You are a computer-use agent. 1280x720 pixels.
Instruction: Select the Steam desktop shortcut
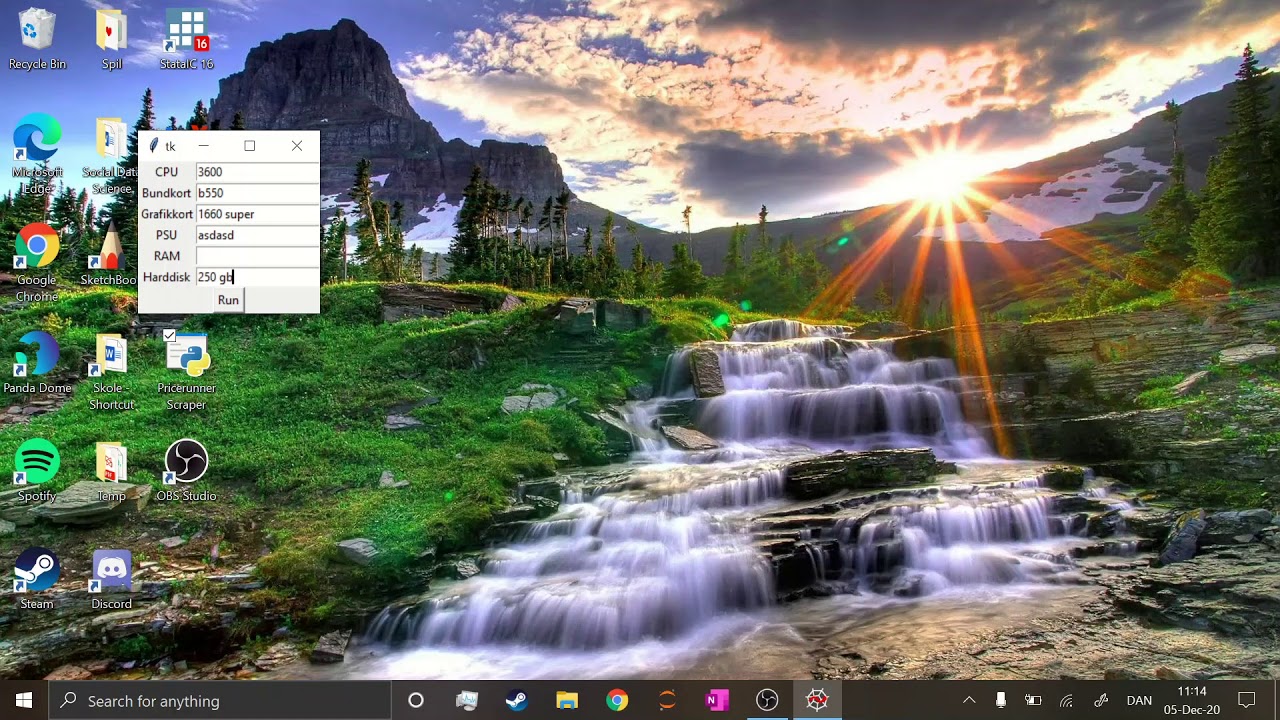(x=37, y=579)
